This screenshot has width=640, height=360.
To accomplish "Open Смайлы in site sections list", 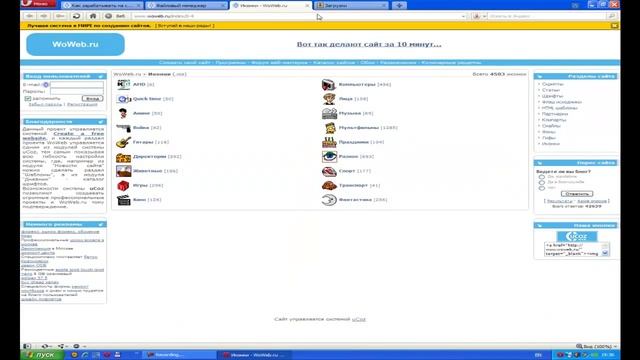I will tap(551, 126).
